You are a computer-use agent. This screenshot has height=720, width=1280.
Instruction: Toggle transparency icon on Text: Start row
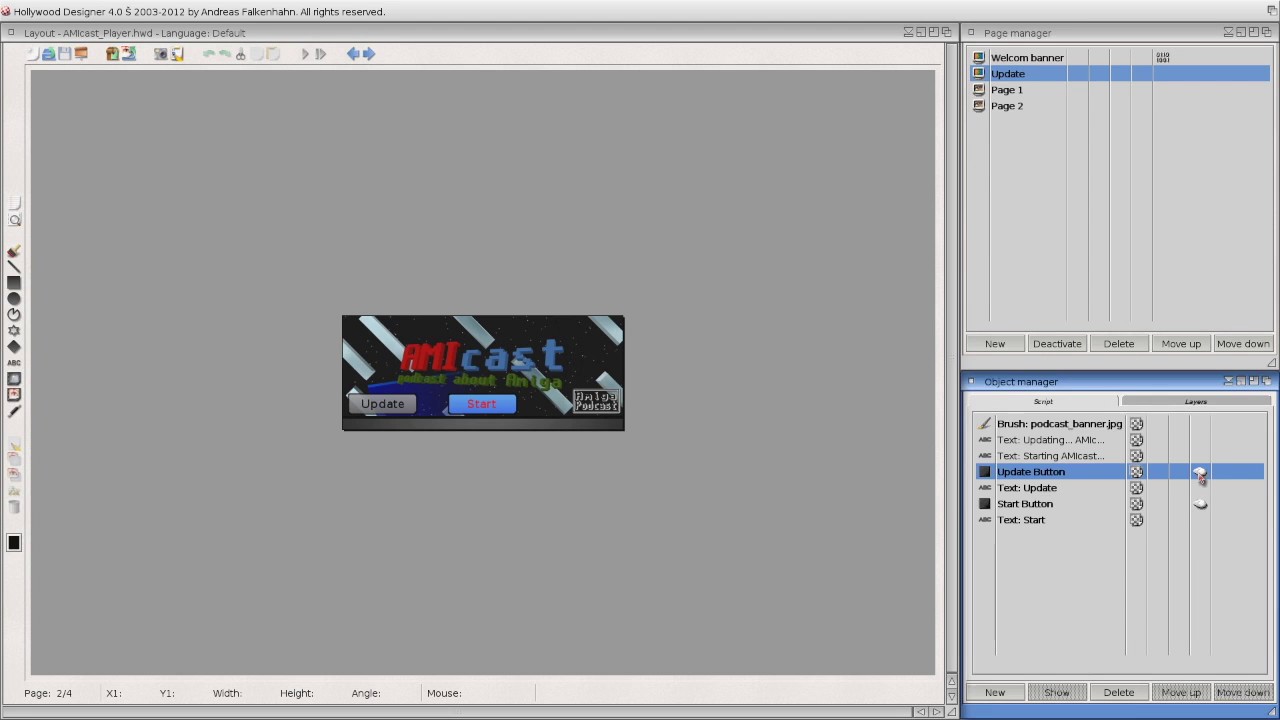point(1136,520)
